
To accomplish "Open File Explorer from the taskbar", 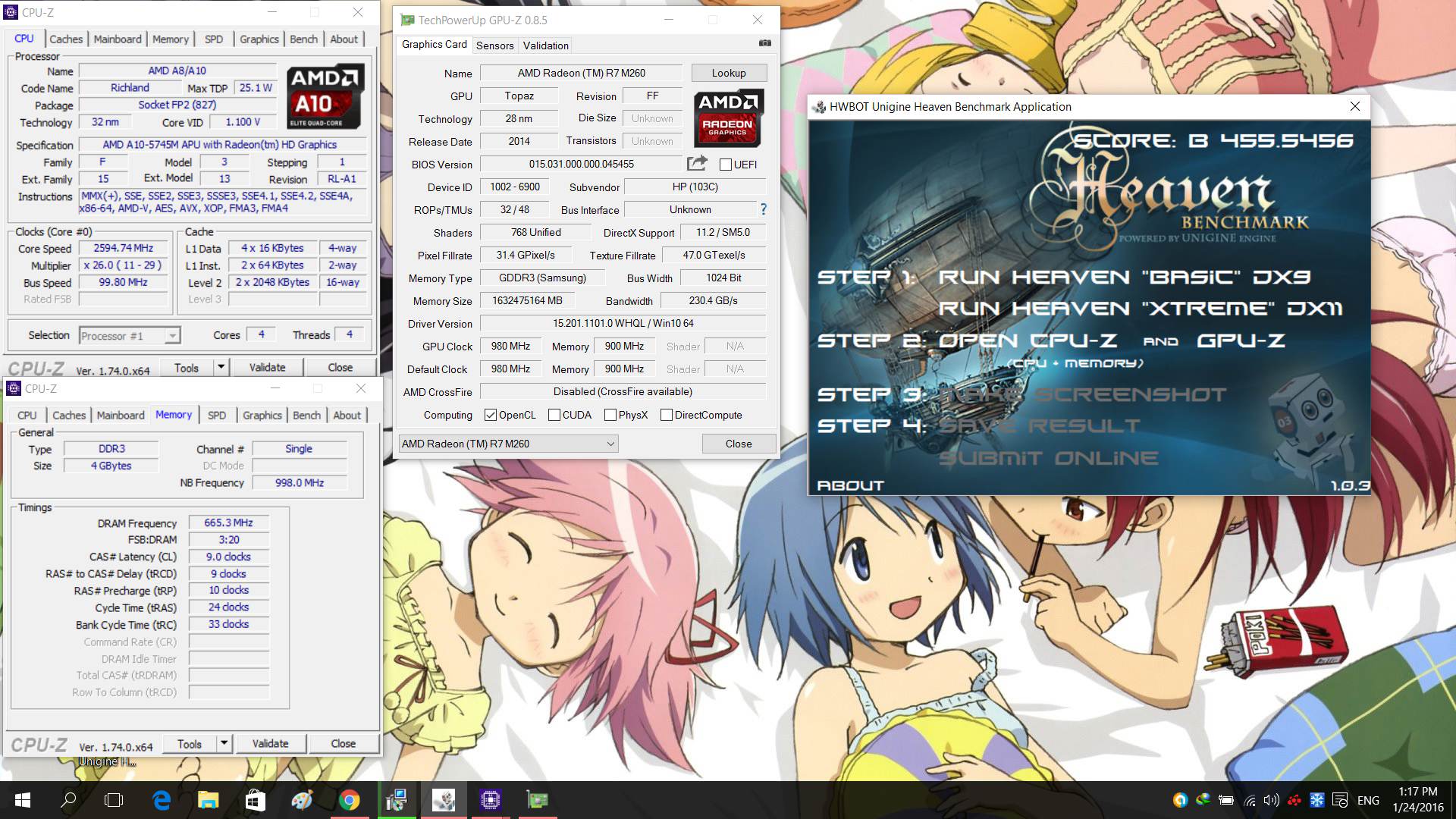I will [x=208, y=800].
